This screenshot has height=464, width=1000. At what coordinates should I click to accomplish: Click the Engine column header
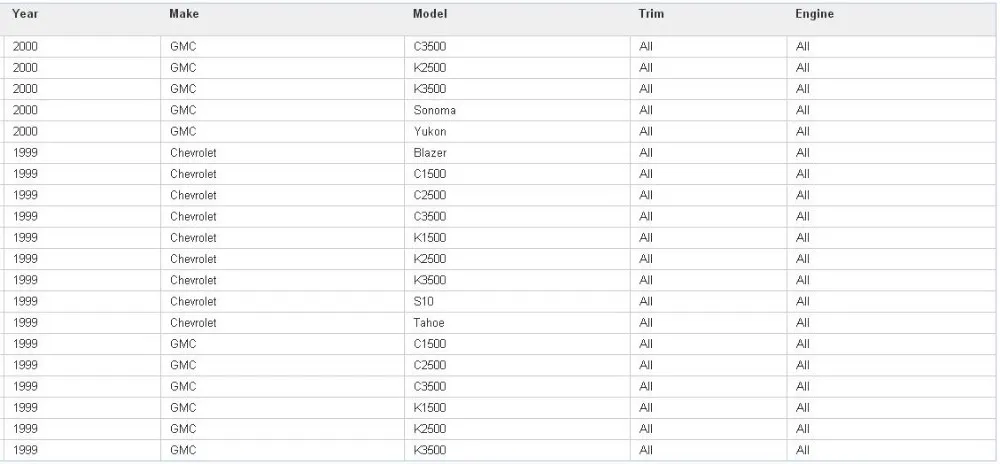[x=814, y=14]
